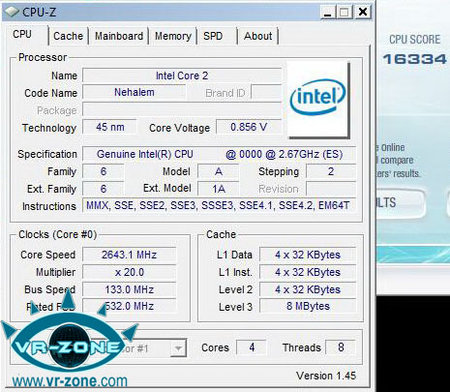Screen dimensions: 450x392
Task: Select the Memory tab
Action: [x=173, y=36]
